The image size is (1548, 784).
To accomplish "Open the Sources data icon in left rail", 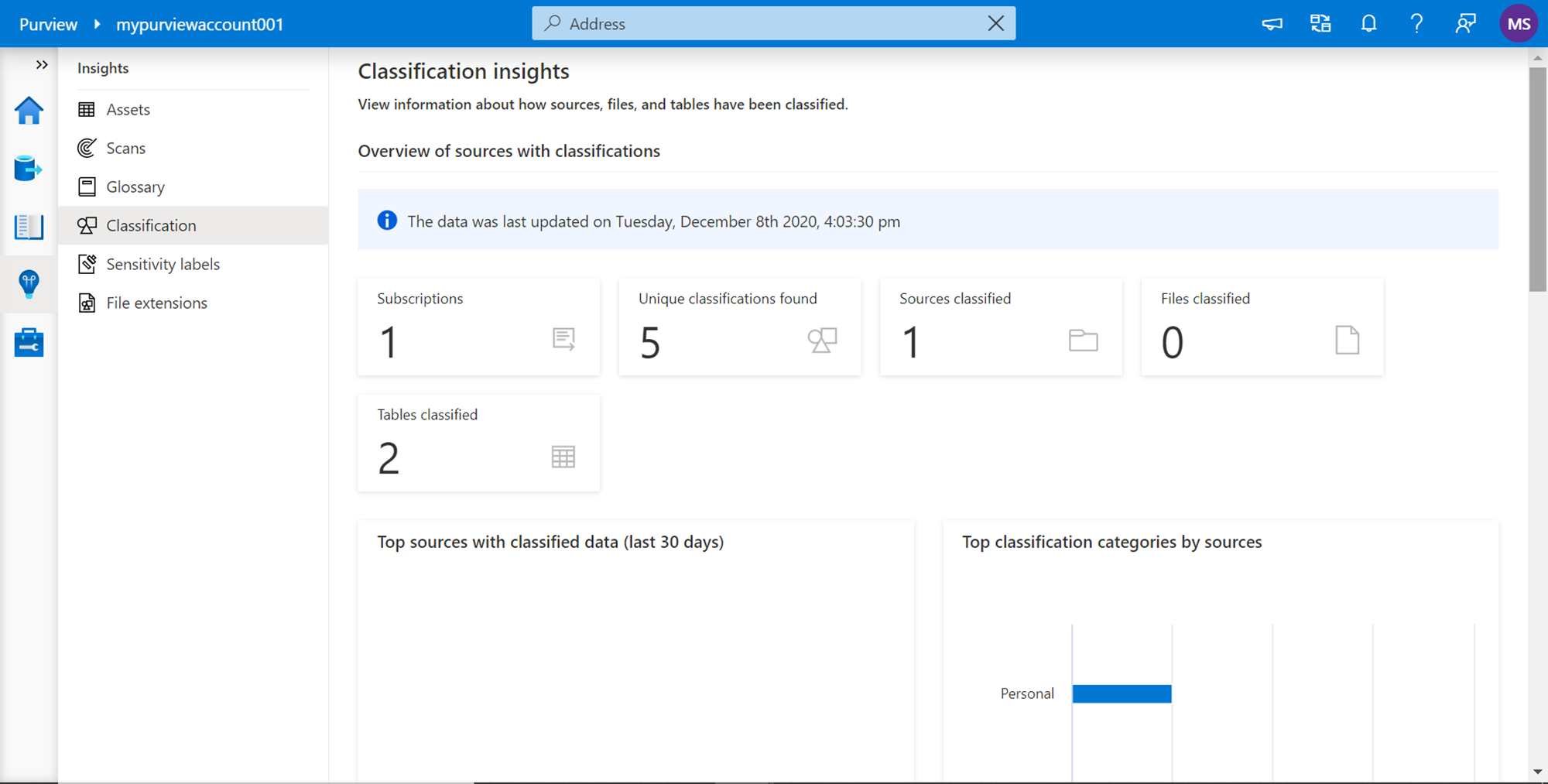I will (29, 168).
